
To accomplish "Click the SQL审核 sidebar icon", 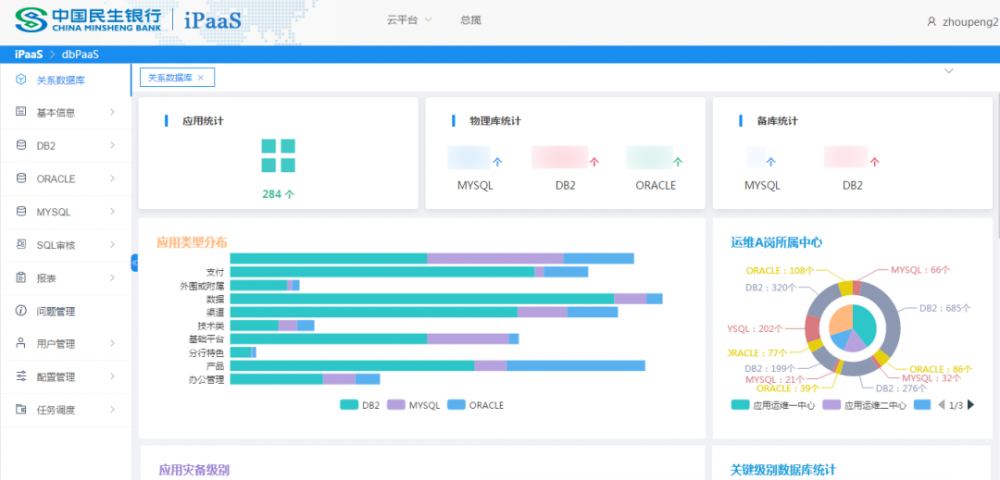I will [x=21, y=245].
